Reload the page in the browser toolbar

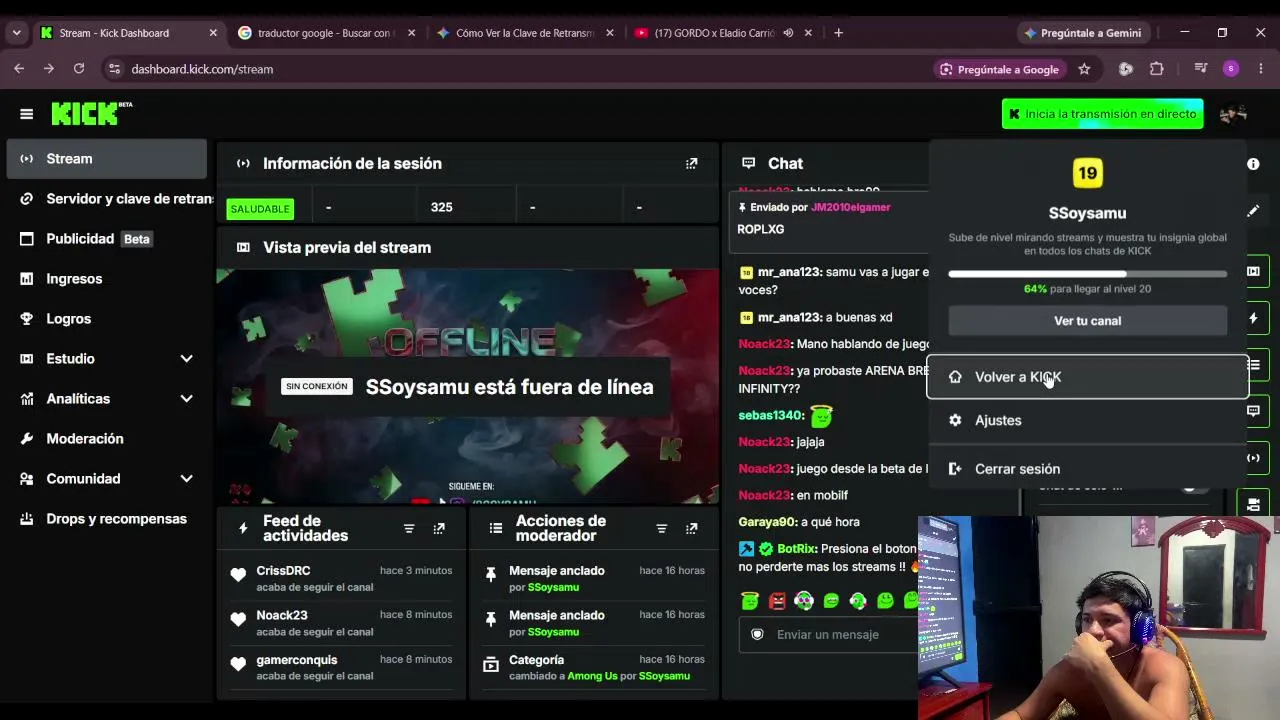(x=79, y=69)
